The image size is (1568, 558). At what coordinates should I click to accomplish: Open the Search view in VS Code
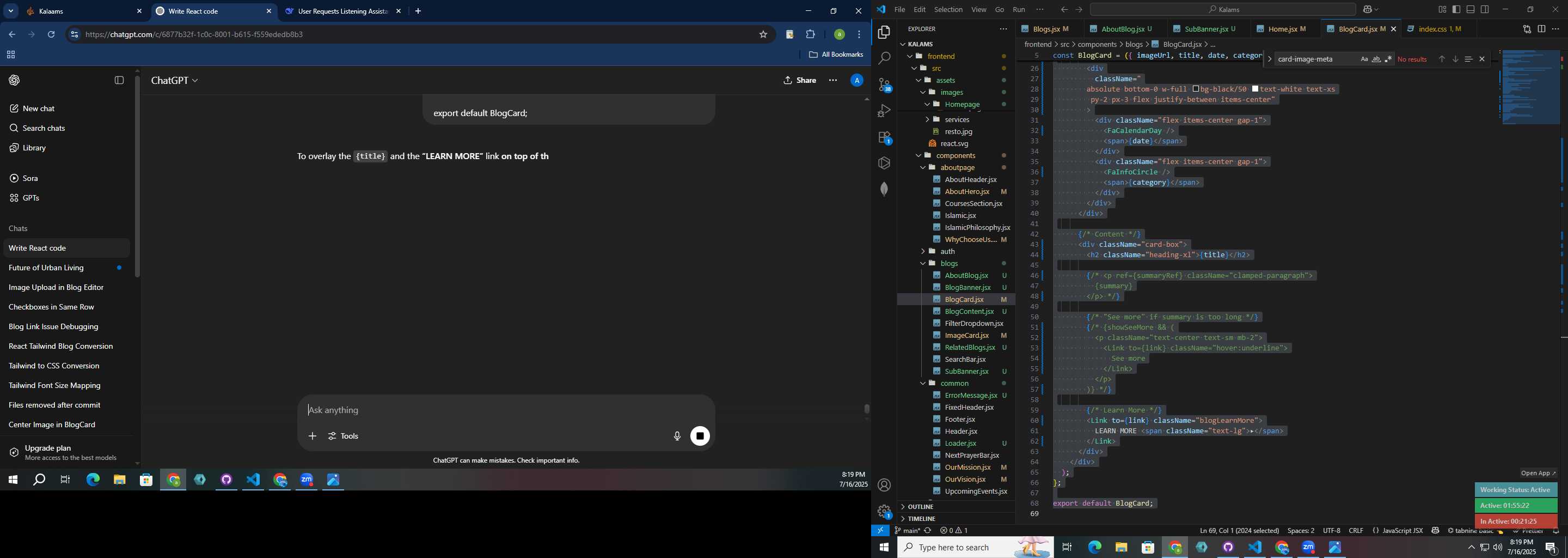tap(884, 58)
